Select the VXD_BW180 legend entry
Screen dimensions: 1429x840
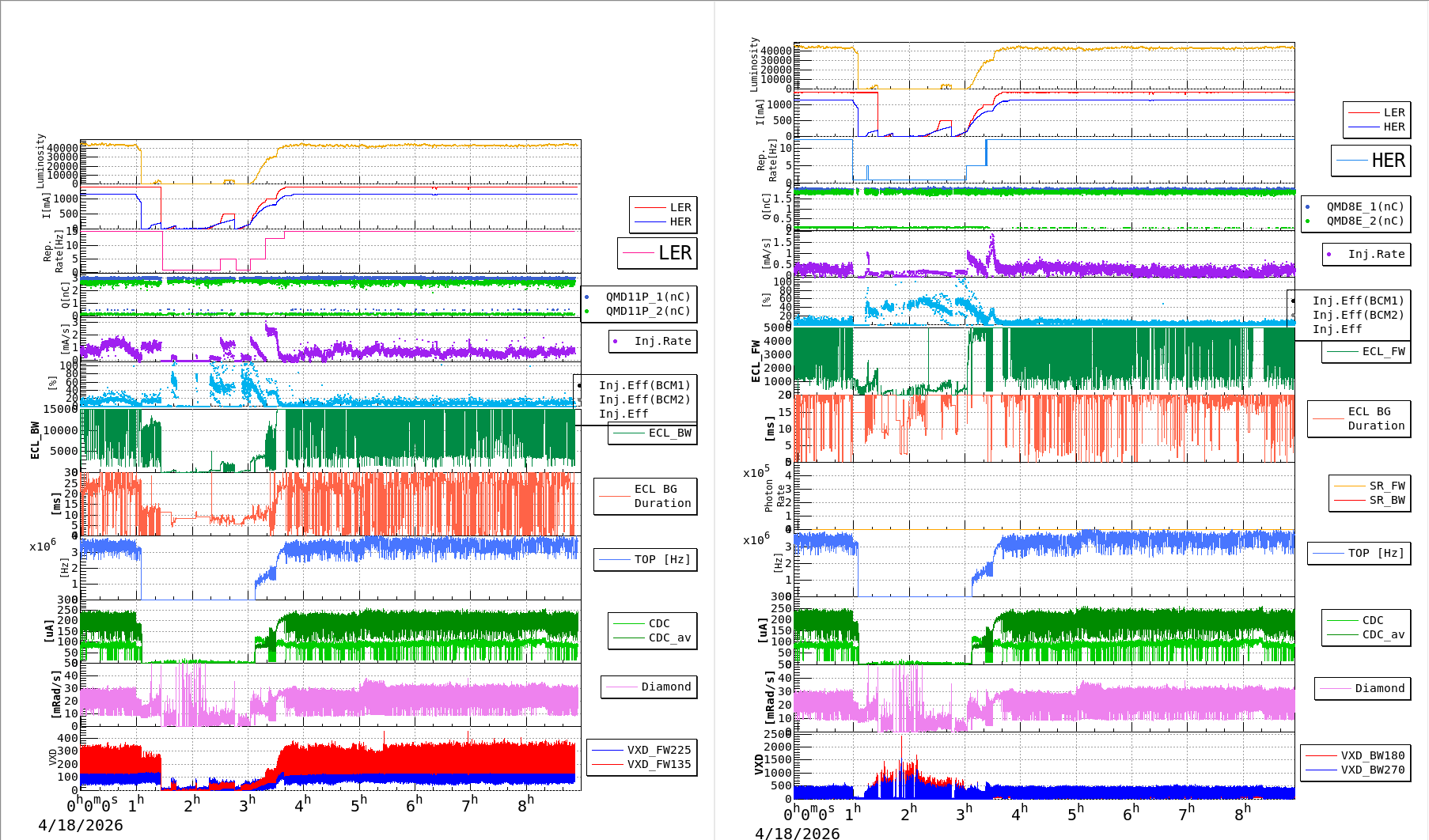click(1355, 755)
